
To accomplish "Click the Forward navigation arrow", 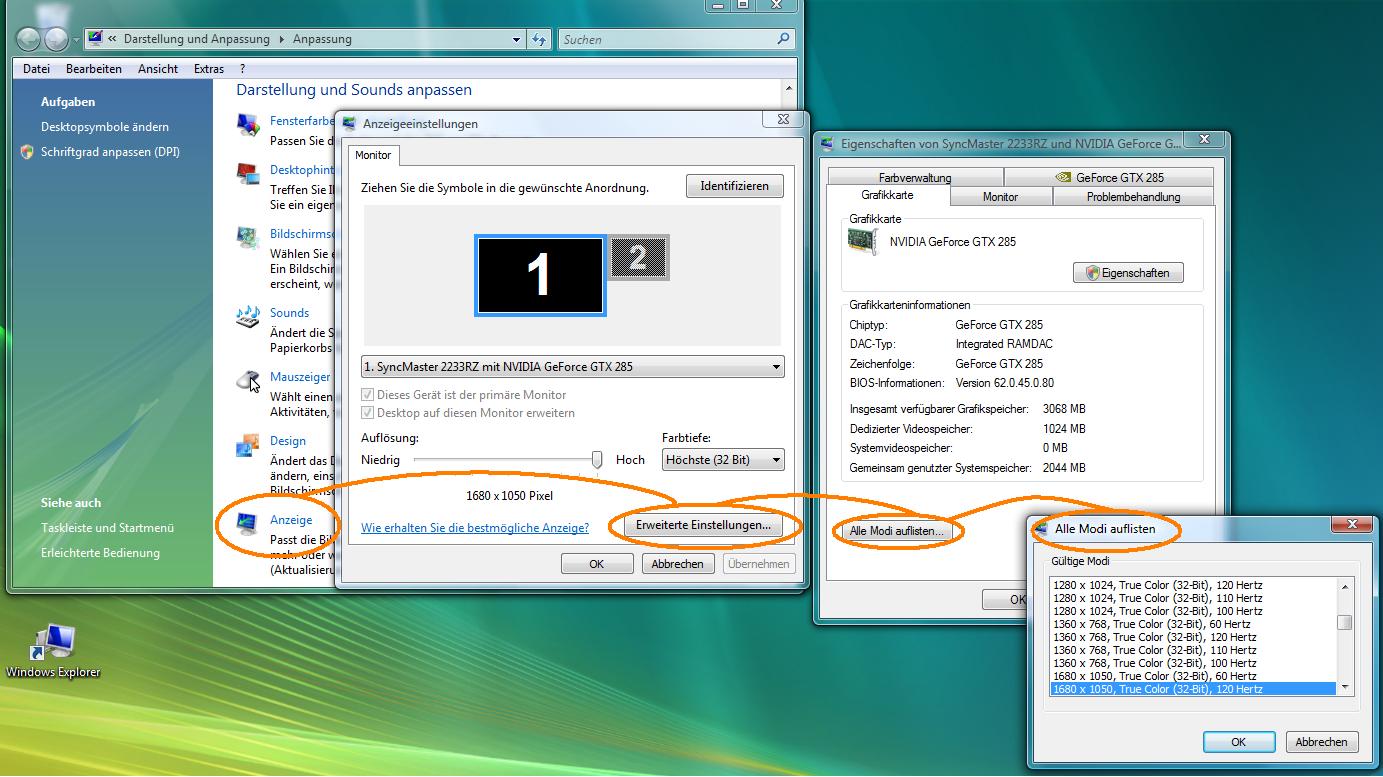I will (57, 39).
